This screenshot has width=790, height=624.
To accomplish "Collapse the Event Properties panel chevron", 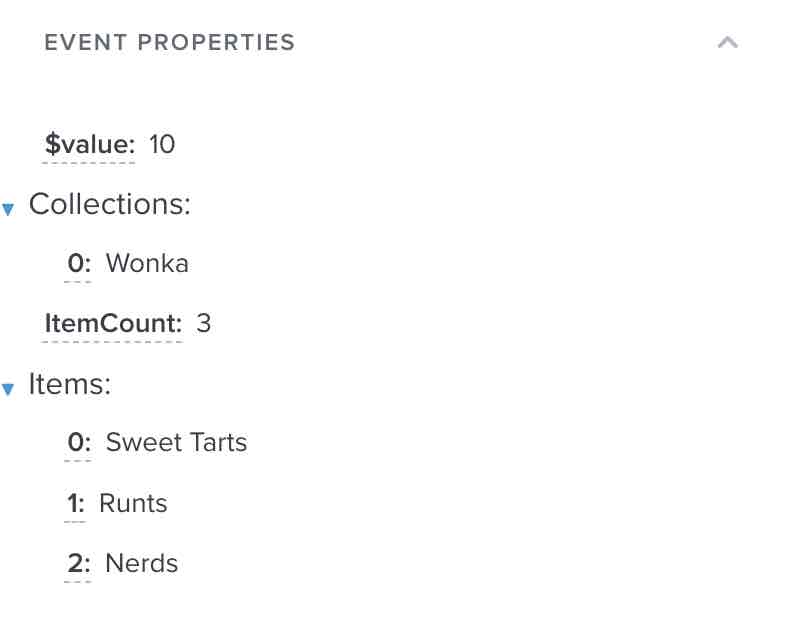I will (x=727, y=43).
